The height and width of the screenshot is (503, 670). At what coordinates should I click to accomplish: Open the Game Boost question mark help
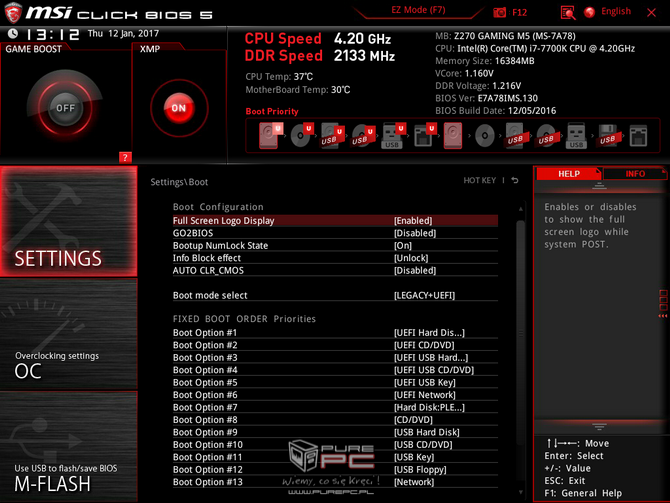click(x=125, y=157)
